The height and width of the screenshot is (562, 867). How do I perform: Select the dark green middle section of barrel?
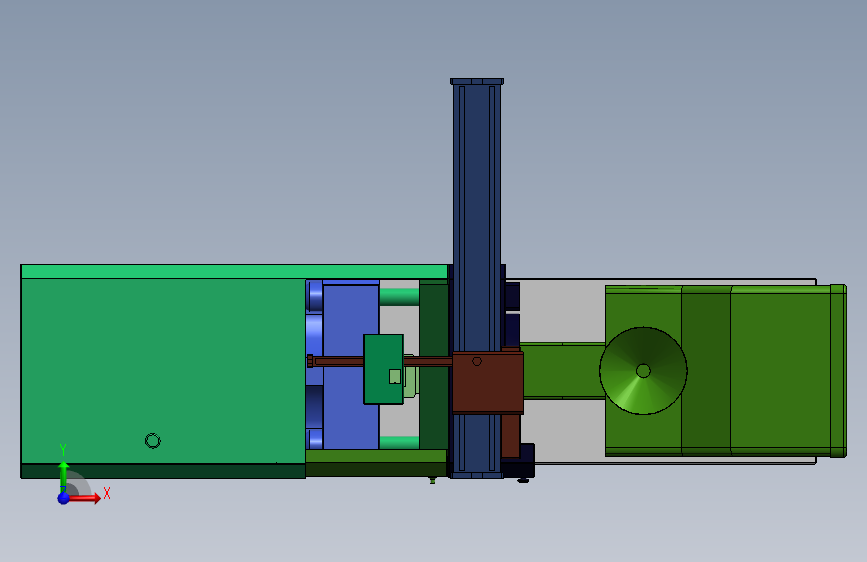coord(706,371)
